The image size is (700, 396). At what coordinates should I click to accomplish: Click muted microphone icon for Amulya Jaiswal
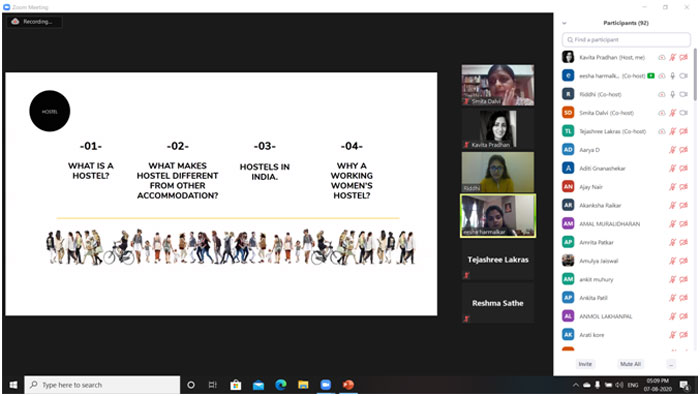[673, 261]
